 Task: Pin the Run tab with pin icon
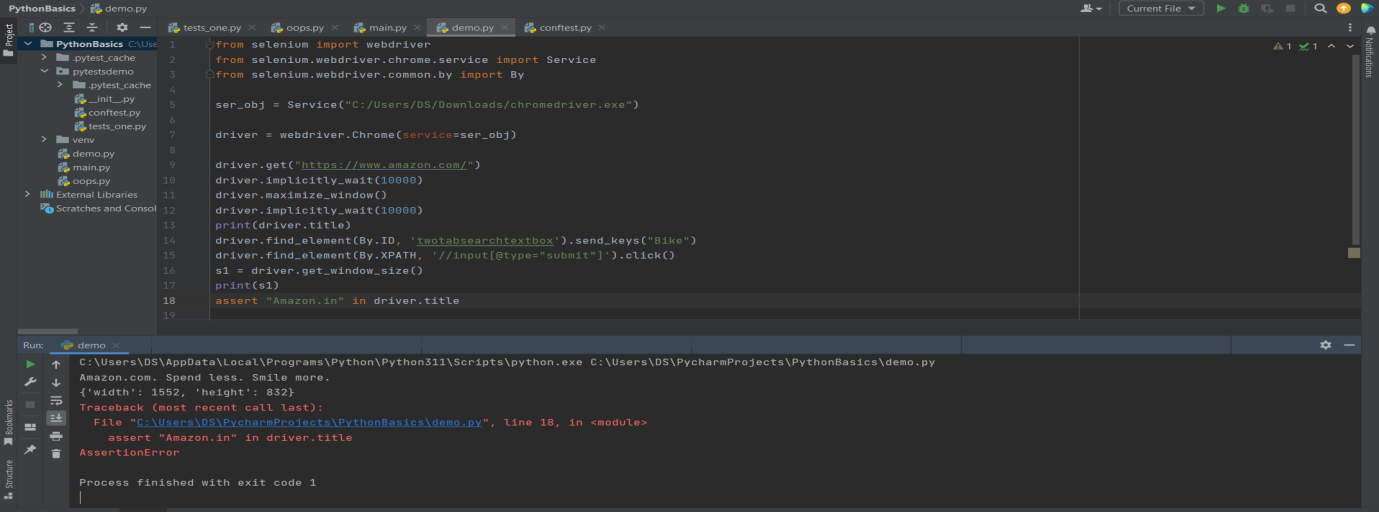tap(30, 450)
